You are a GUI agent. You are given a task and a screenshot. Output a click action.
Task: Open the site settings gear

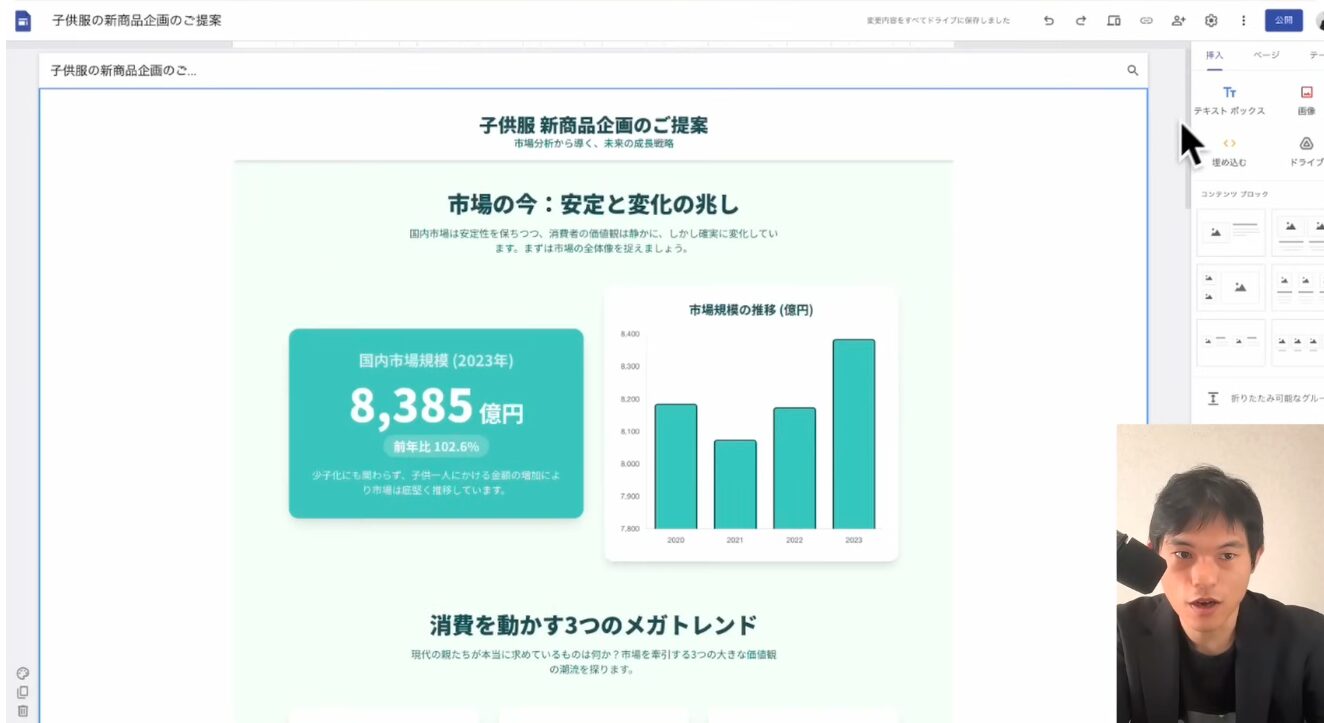tap(1211, 20)
